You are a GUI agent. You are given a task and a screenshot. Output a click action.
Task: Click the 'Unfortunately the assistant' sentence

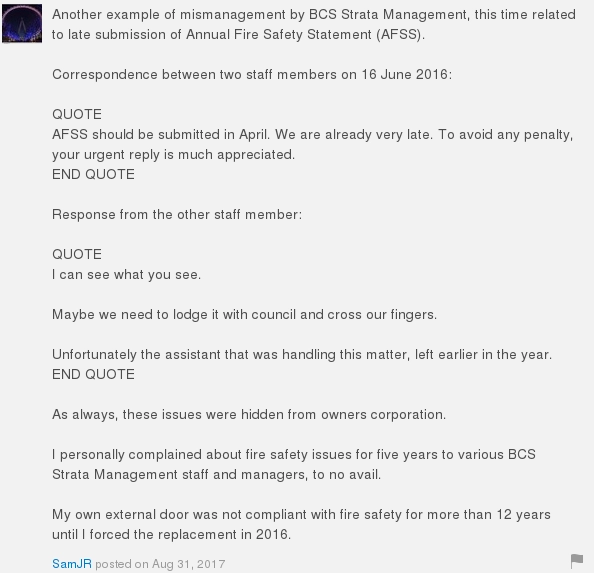pos(302,354)
